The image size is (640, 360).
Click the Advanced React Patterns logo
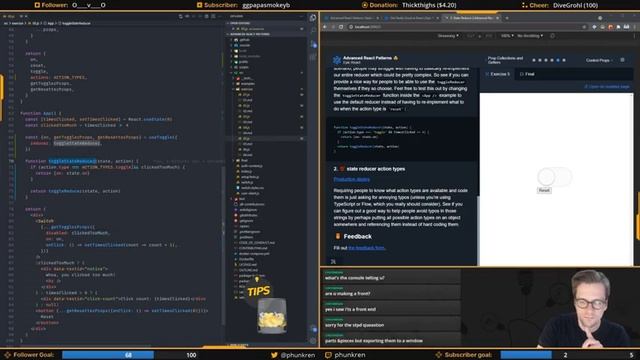[337, 60]
